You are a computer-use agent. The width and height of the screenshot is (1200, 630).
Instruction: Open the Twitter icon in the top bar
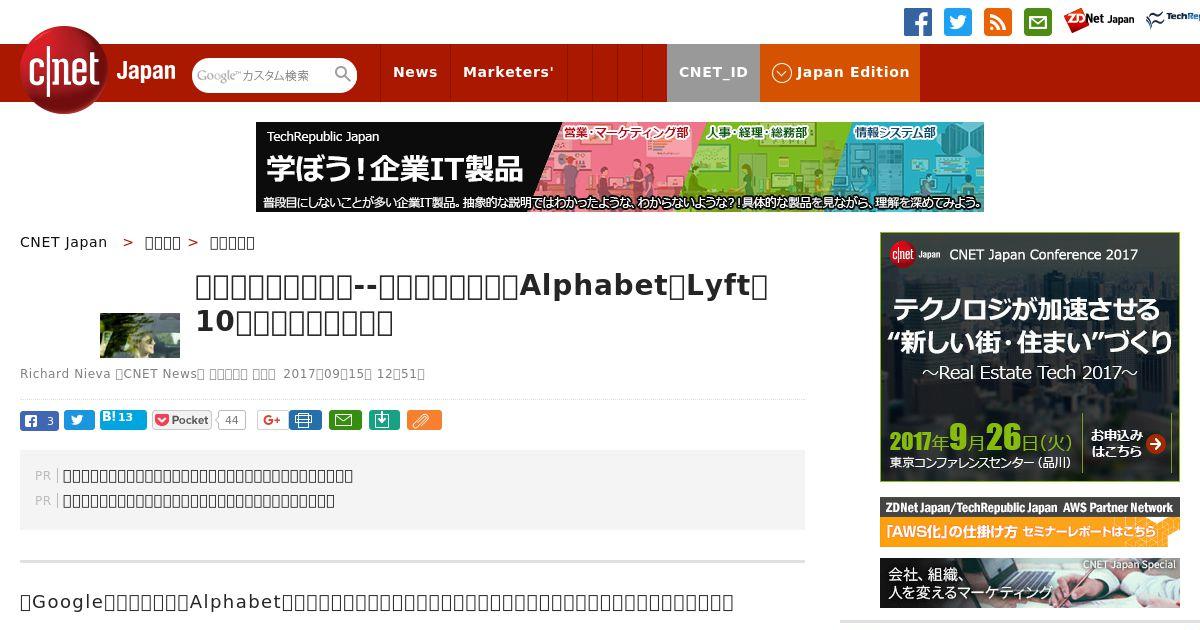[958, 22]
